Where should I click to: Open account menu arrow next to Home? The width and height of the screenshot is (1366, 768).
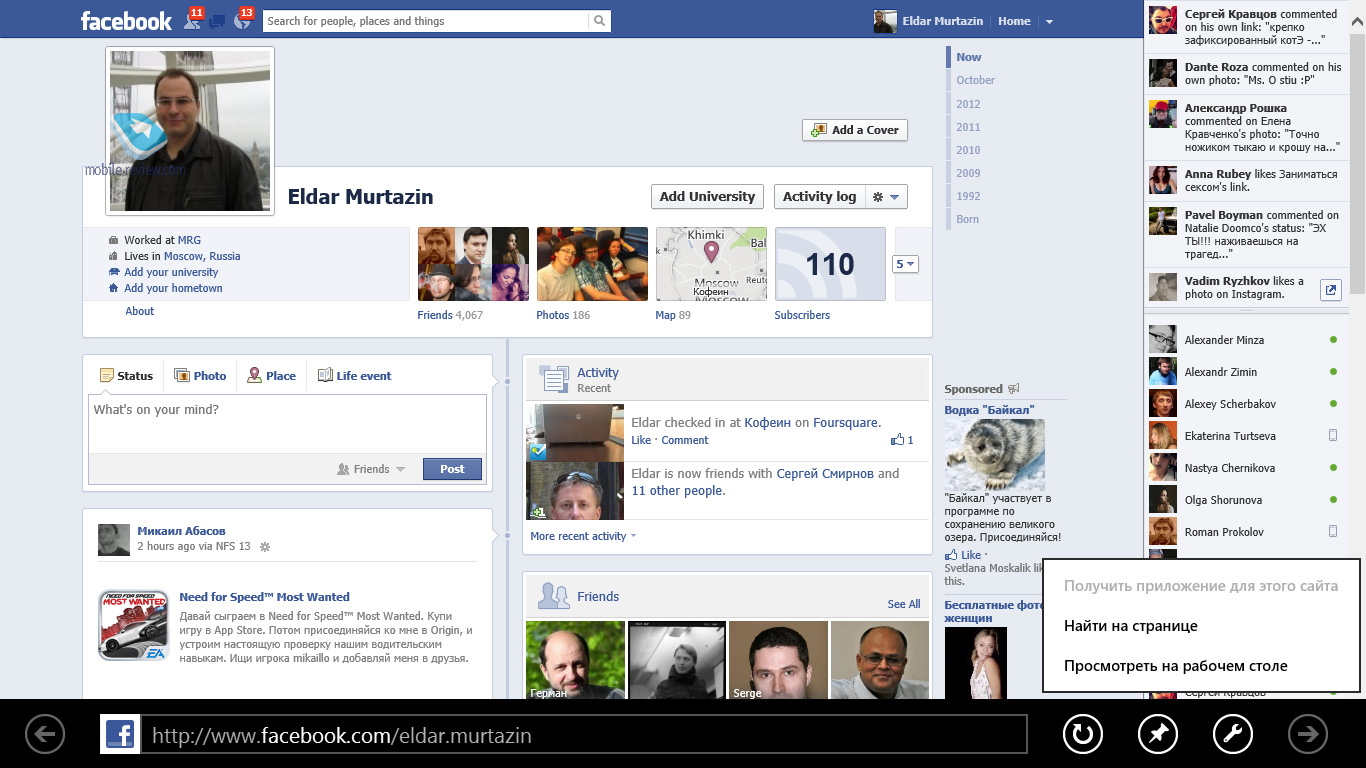[1049, 22]
